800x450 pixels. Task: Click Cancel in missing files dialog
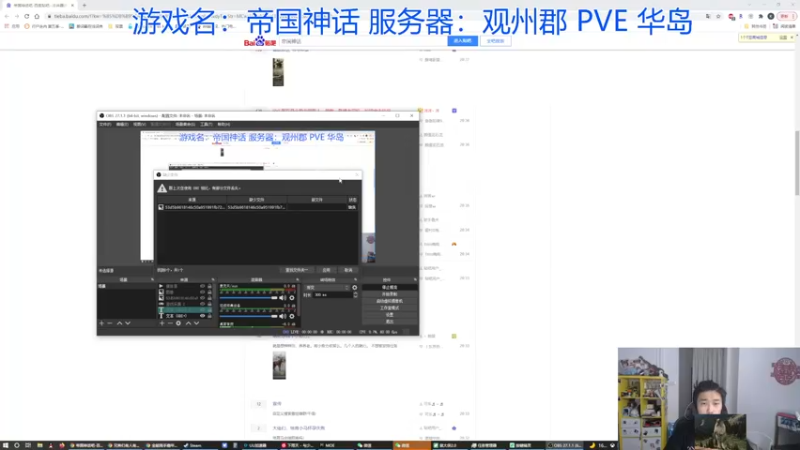[x=348, y=270]
